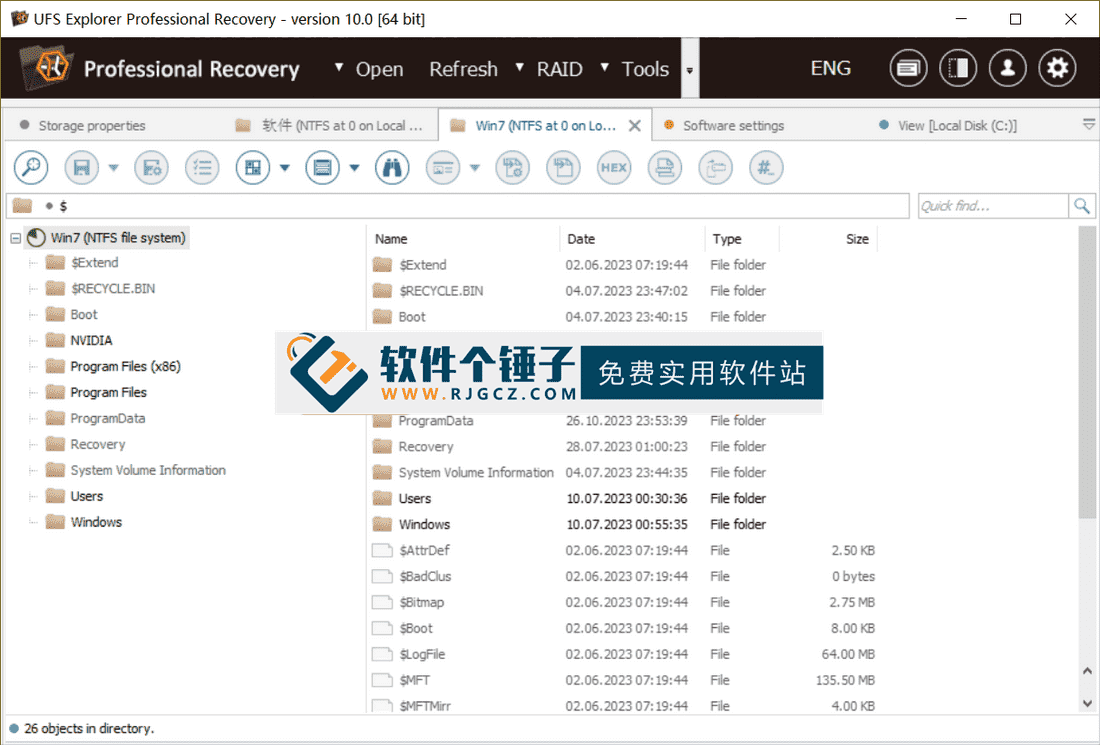1100x745 pixels.
Task: Open the settings gear in the header
Action: click(1057, 67)
